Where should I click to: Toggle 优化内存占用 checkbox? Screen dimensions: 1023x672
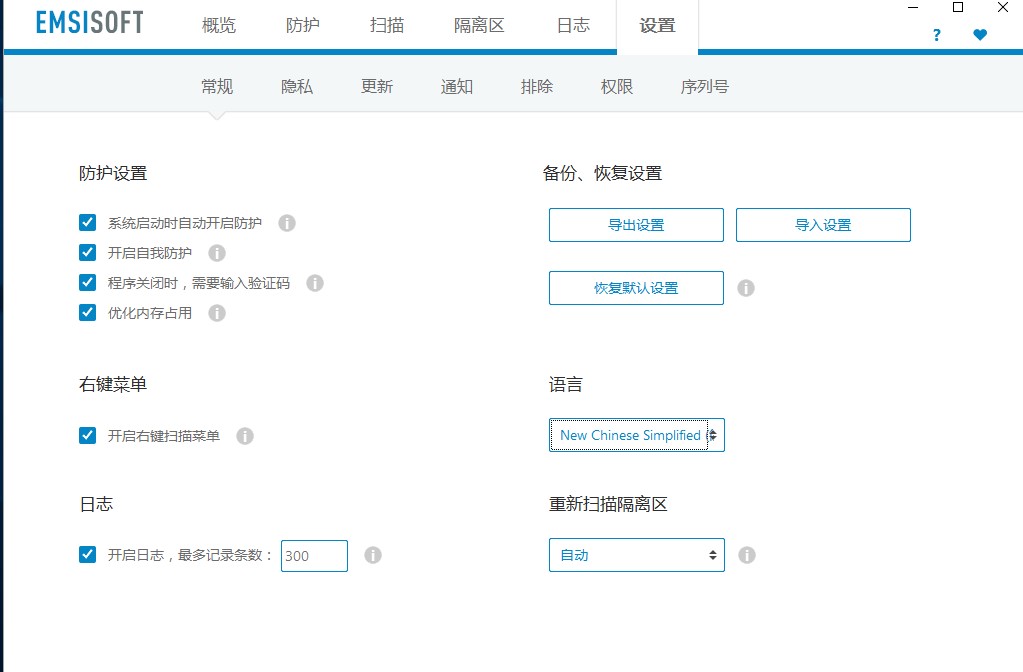87,313
